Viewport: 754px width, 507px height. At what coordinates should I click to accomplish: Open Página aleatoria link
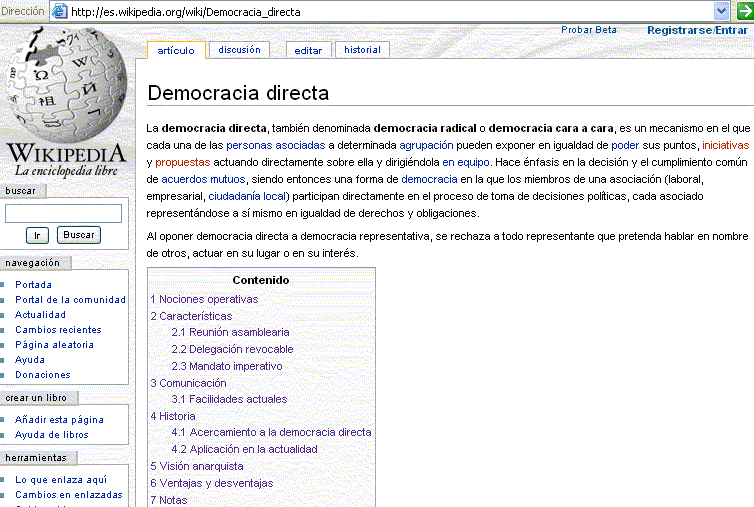pos(54,345)
